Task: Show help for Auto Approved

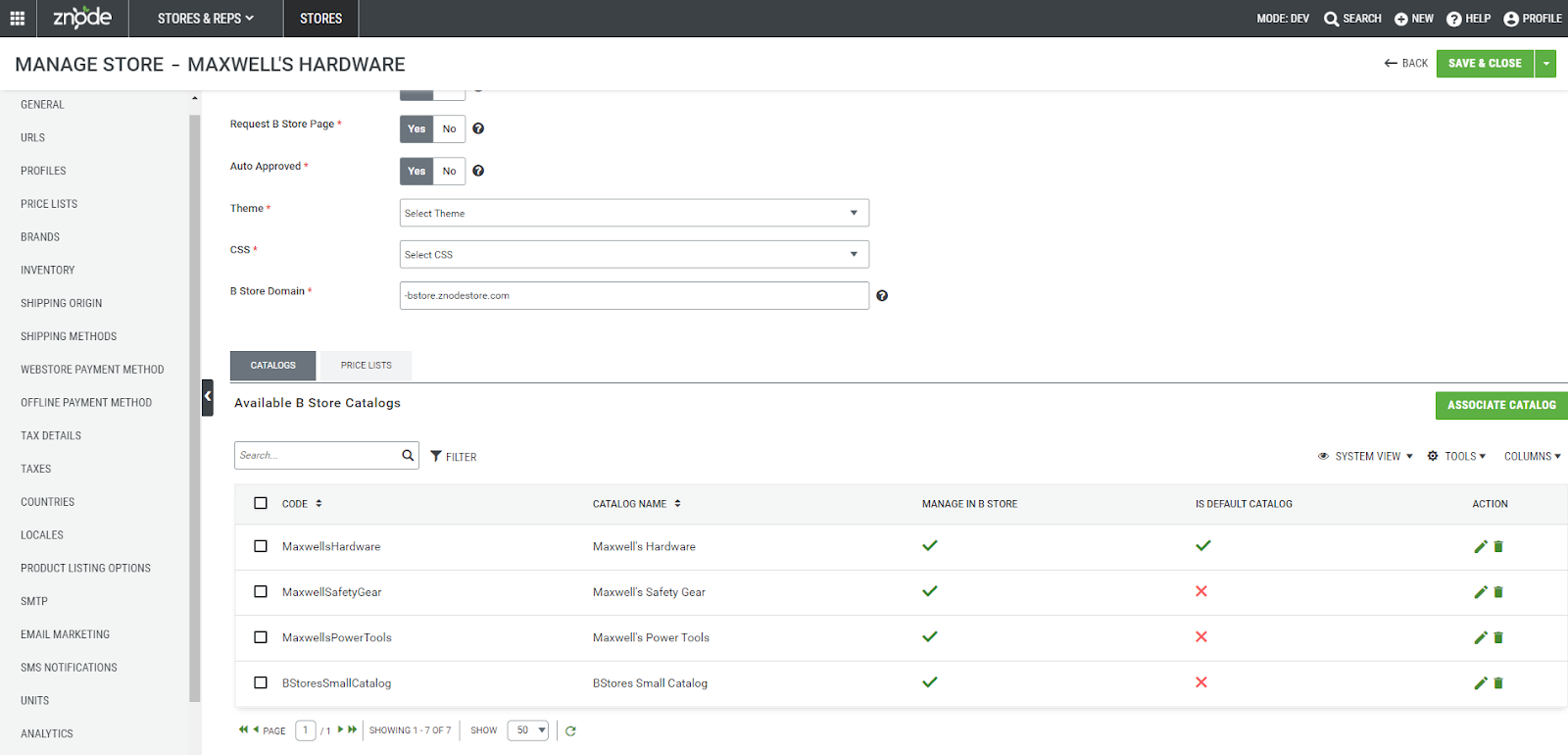Action: coord(478,171)
